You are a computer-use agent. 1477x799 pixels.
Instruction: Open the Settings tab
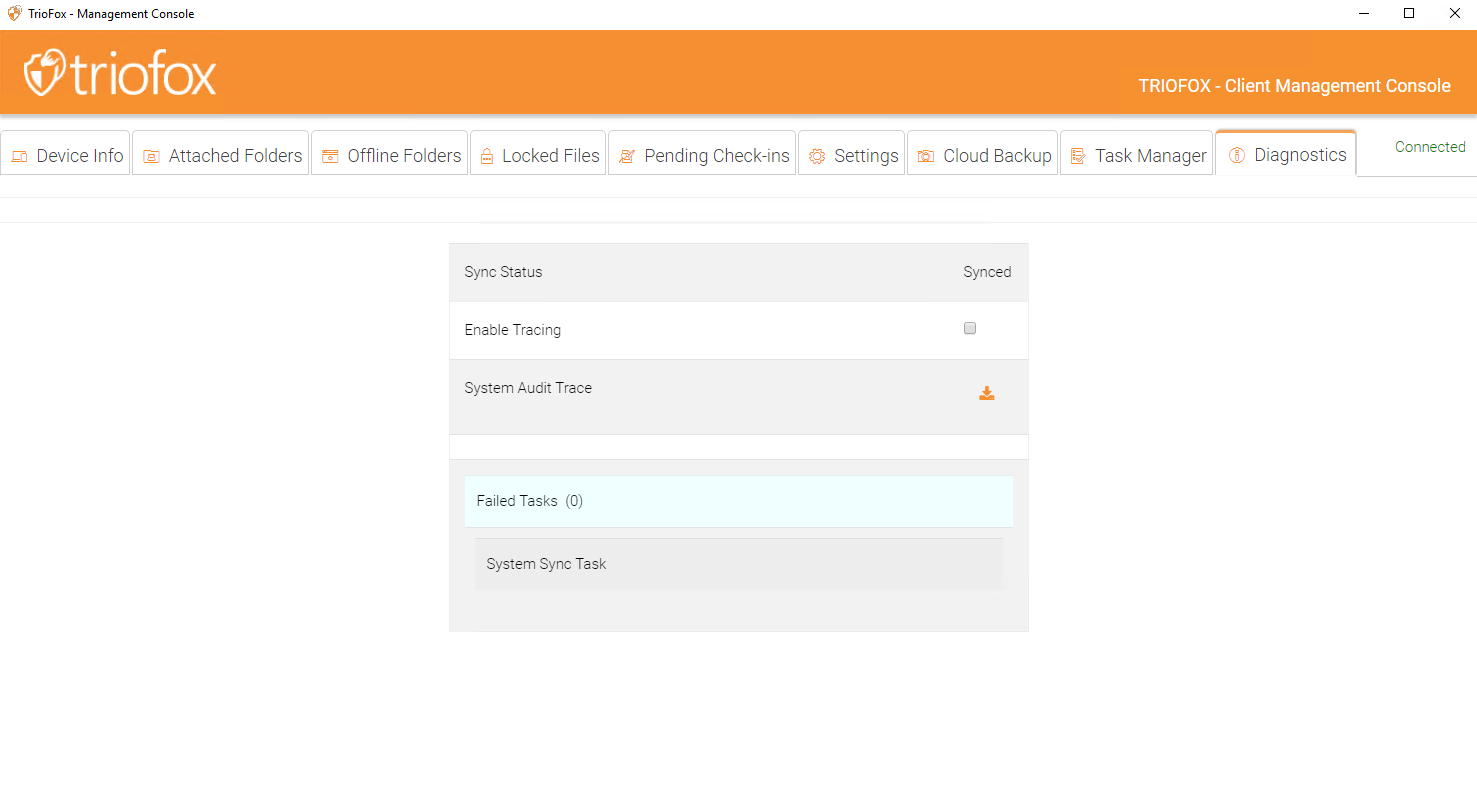click(852, 155)
